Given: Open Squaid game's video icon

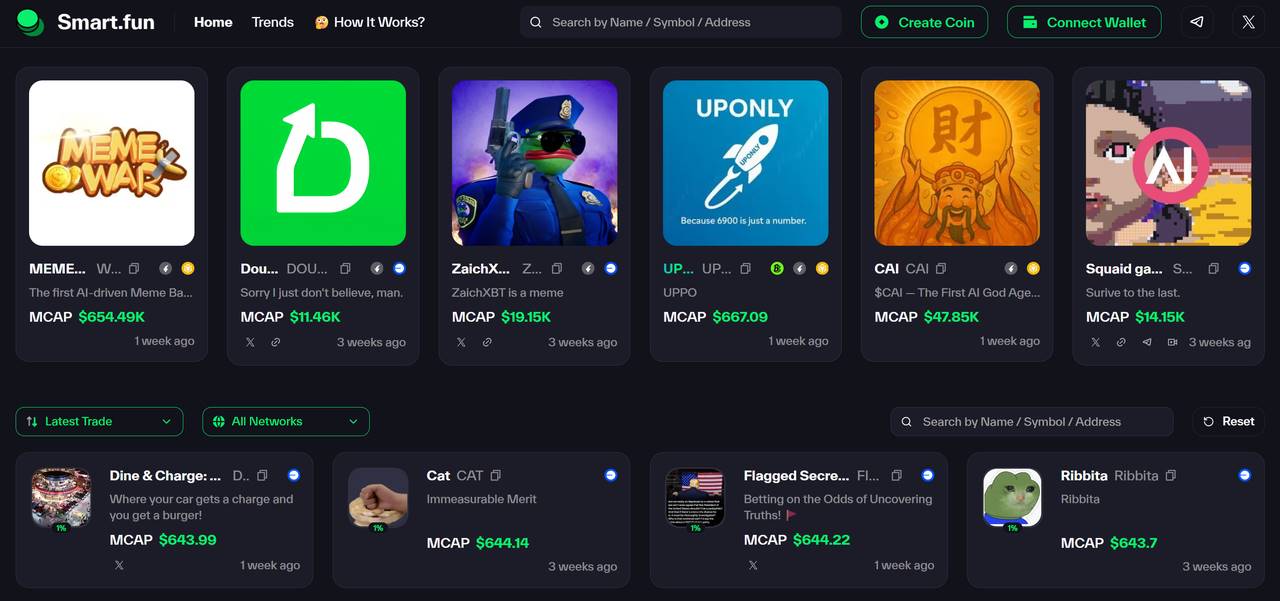Looking at the screenshot, I should tap(1172, 342).
